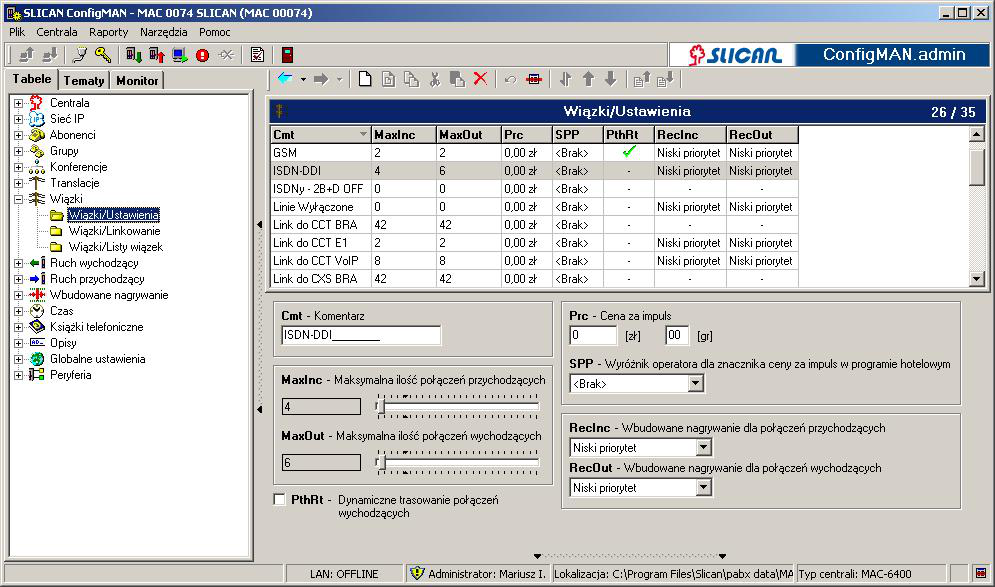This screenshot has height=587, width=995.
Task: Adjust the MaxOut slider track
Action: click(458, 463)
